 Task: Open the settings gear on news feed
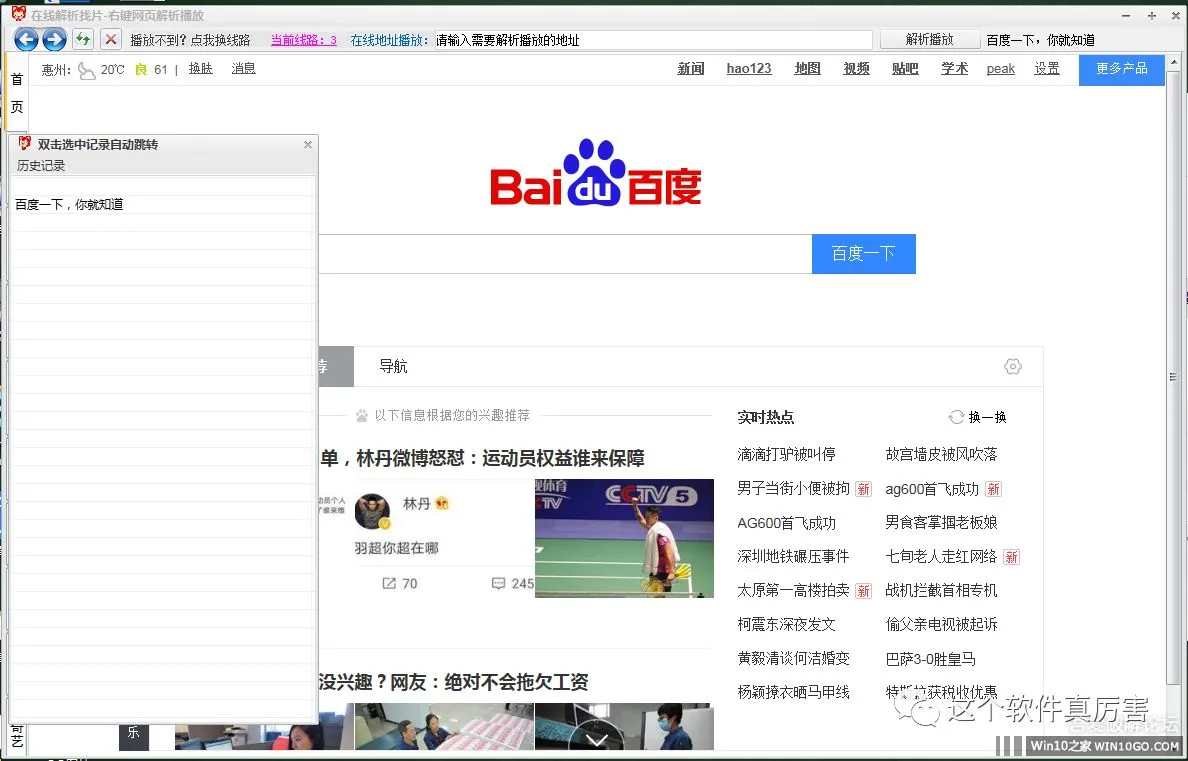point(1012,367)
